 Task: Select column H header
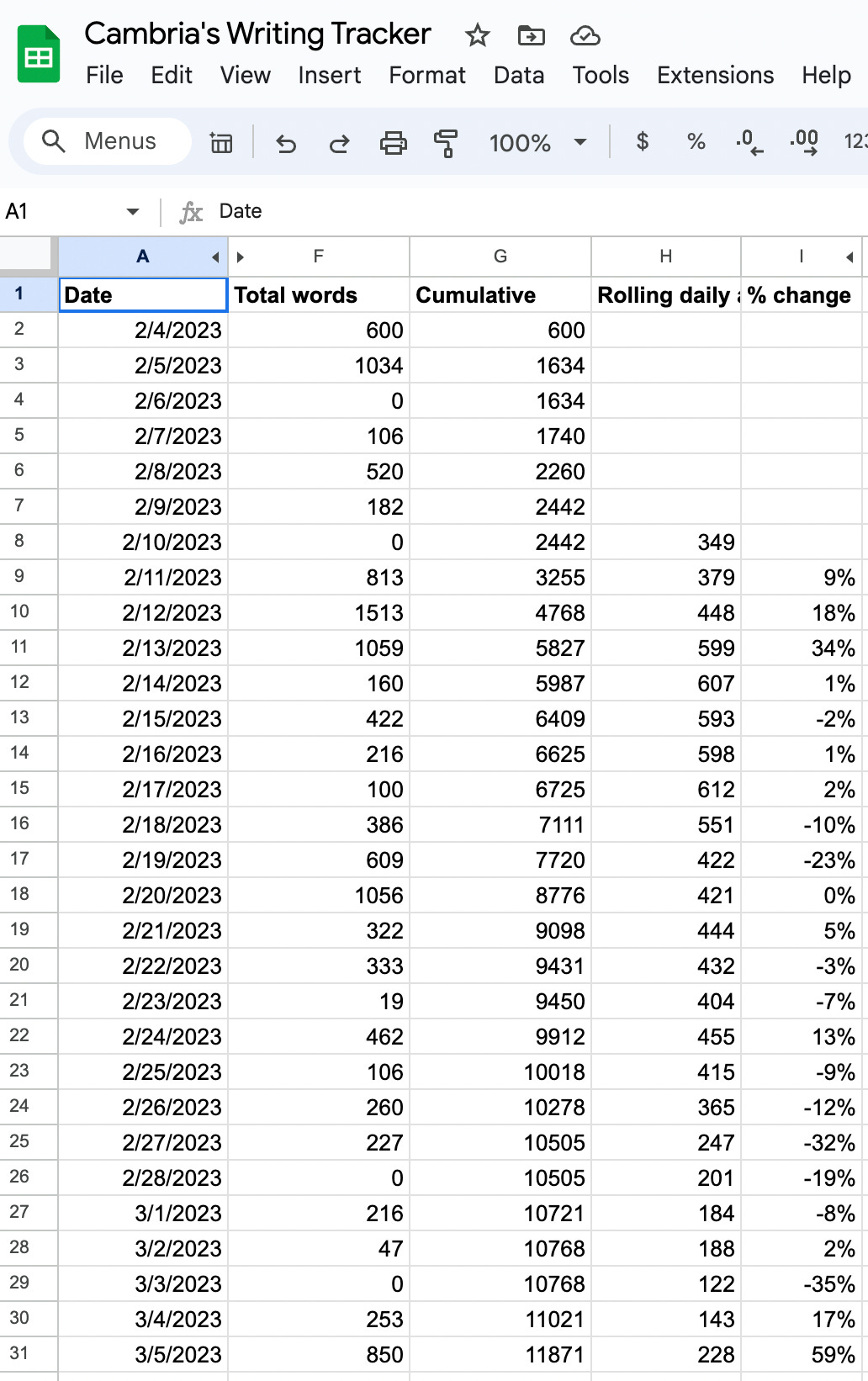tap(666, 257)
